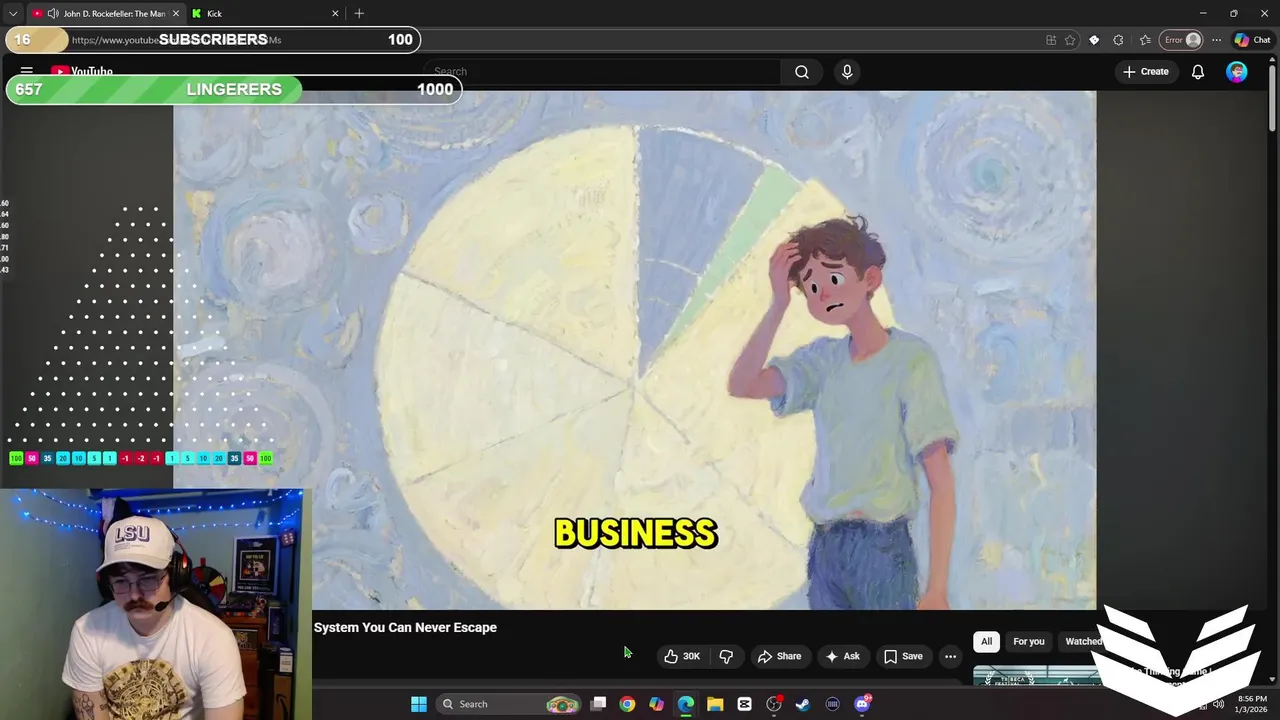
Task: Open Microsoft Copilot from the taskbar
Action: pyautogui.click(x=656, y=704)
